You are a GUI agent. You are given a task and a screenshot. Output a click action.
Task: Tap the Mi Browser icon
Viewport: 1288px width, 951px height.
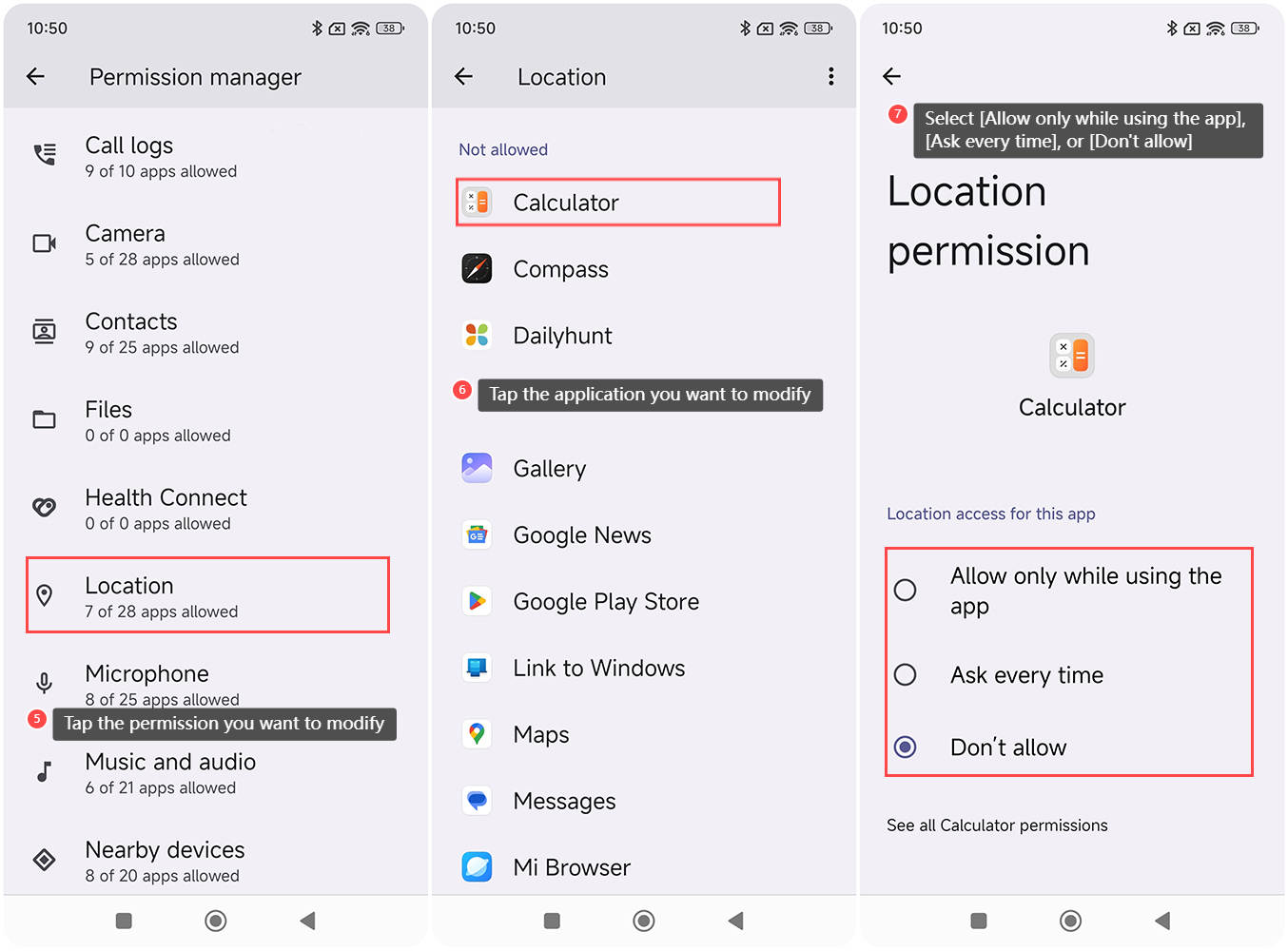pos(477,866)
